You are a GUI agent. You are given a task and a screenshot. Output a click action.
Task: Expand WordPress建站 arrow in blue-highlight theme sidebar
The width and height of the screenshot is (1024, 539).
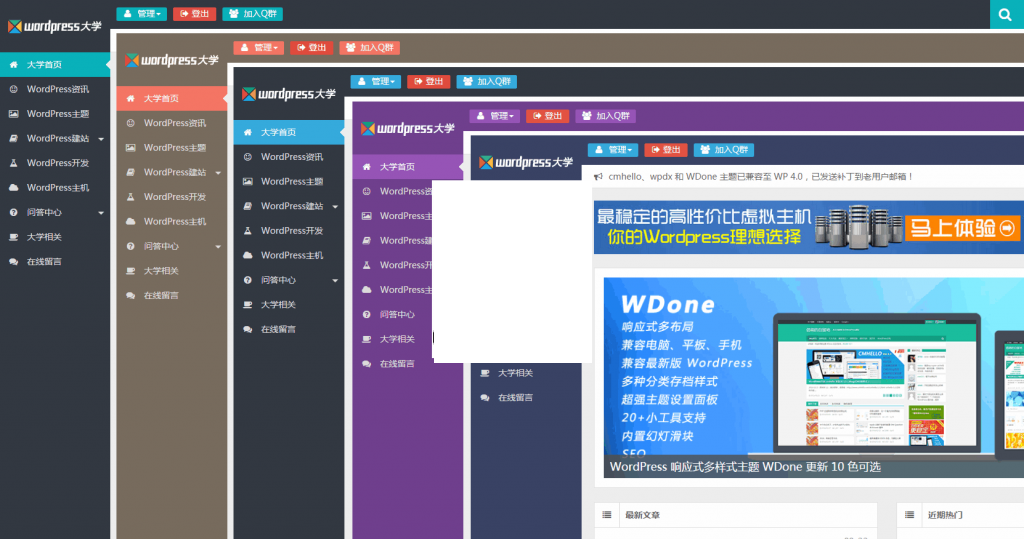point(335,207)
